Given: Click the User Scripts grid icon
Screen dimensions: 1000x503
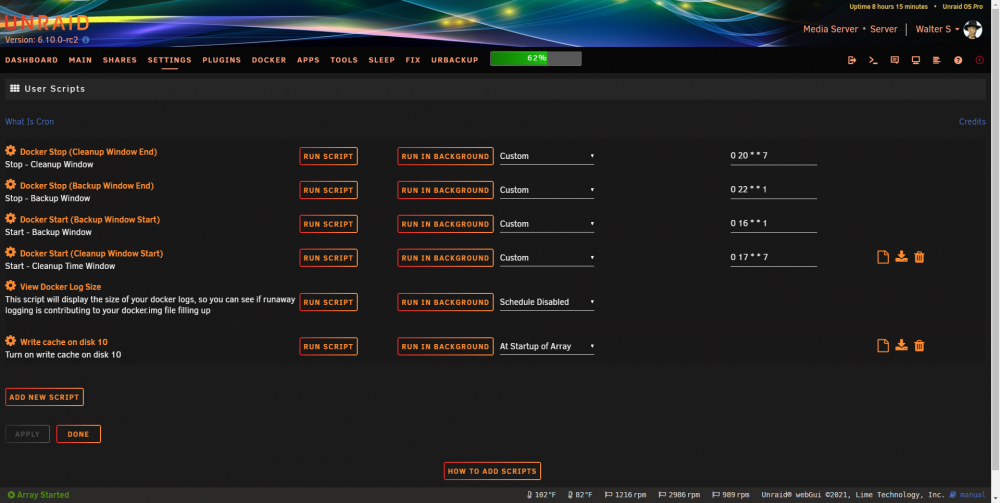Looking at the screenshot, I should [x=15, y=89].
